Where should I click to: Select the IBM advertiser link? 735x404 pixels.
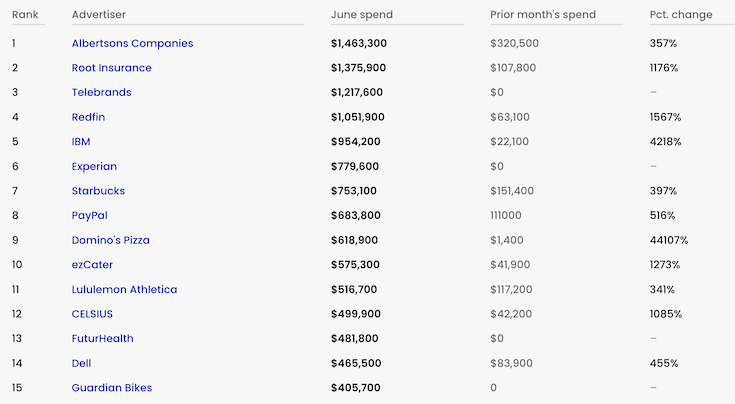[x=81, y=142]
